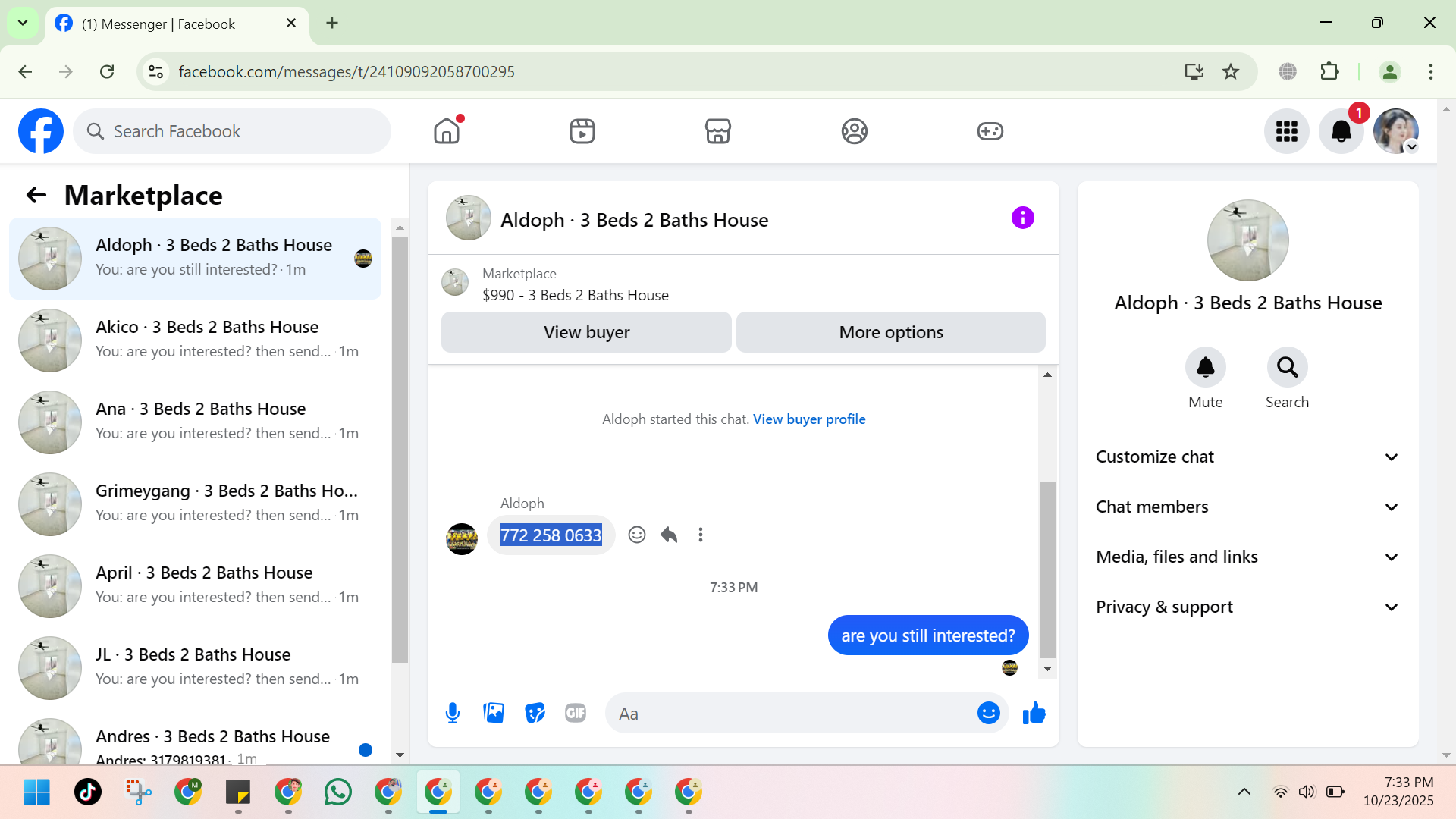This screenshot has height=819, width=1456.
Task: Go to the Video tab in navigation
Action: pyautogui.click(x=582, y=131)
